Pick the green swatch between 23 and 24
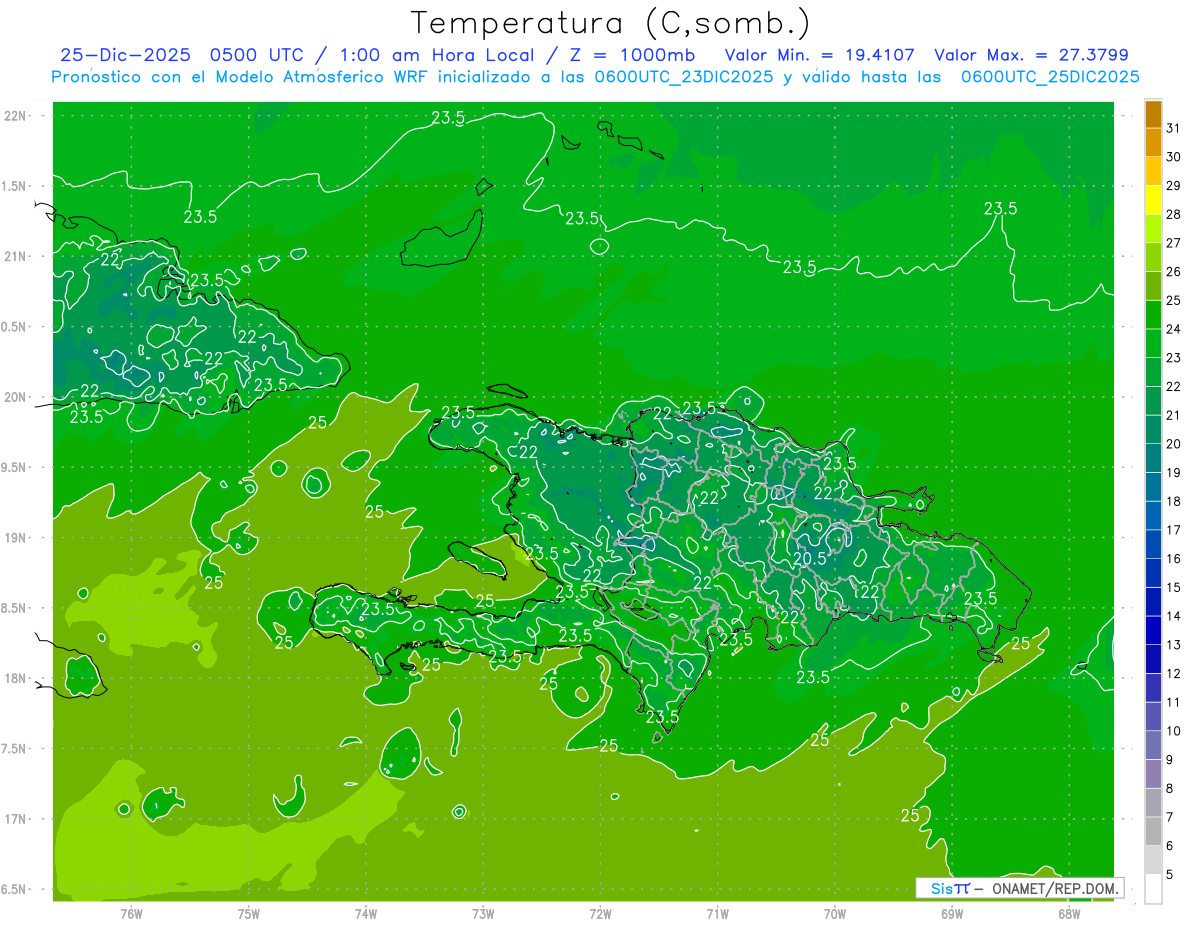 1154,344
